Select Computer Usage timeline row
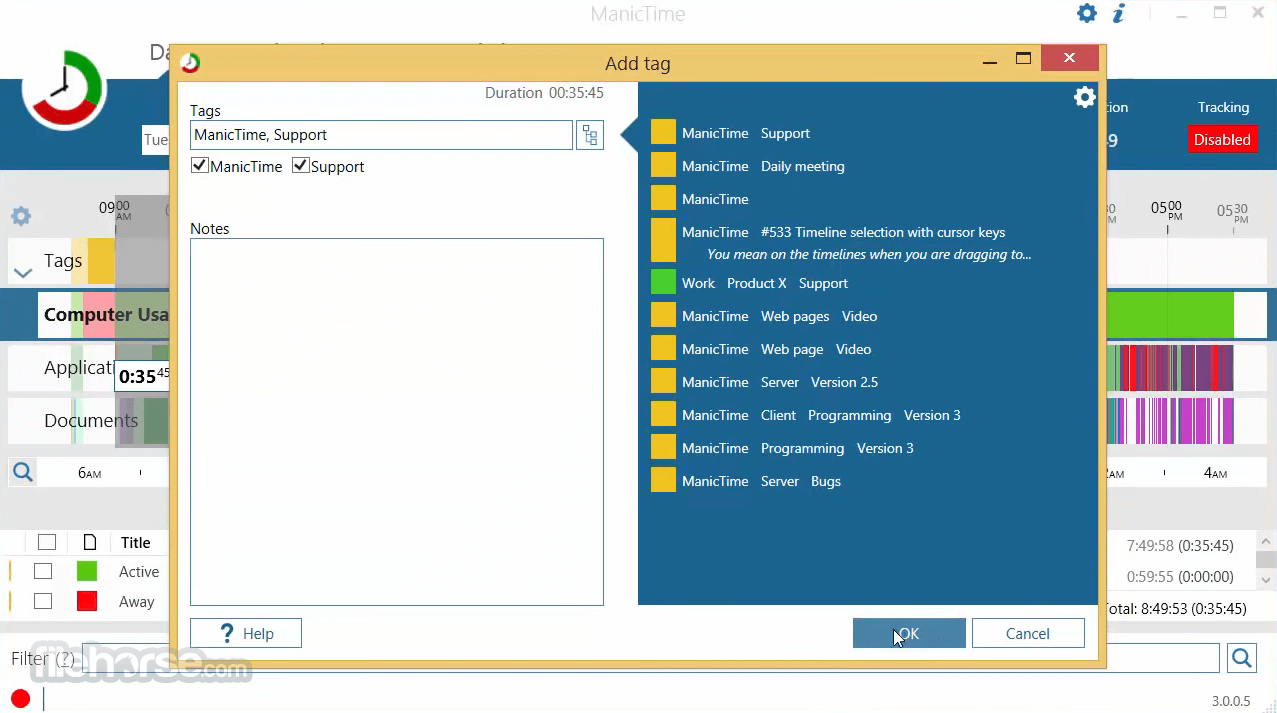The image size is (1277, 713). pos(105,314)
